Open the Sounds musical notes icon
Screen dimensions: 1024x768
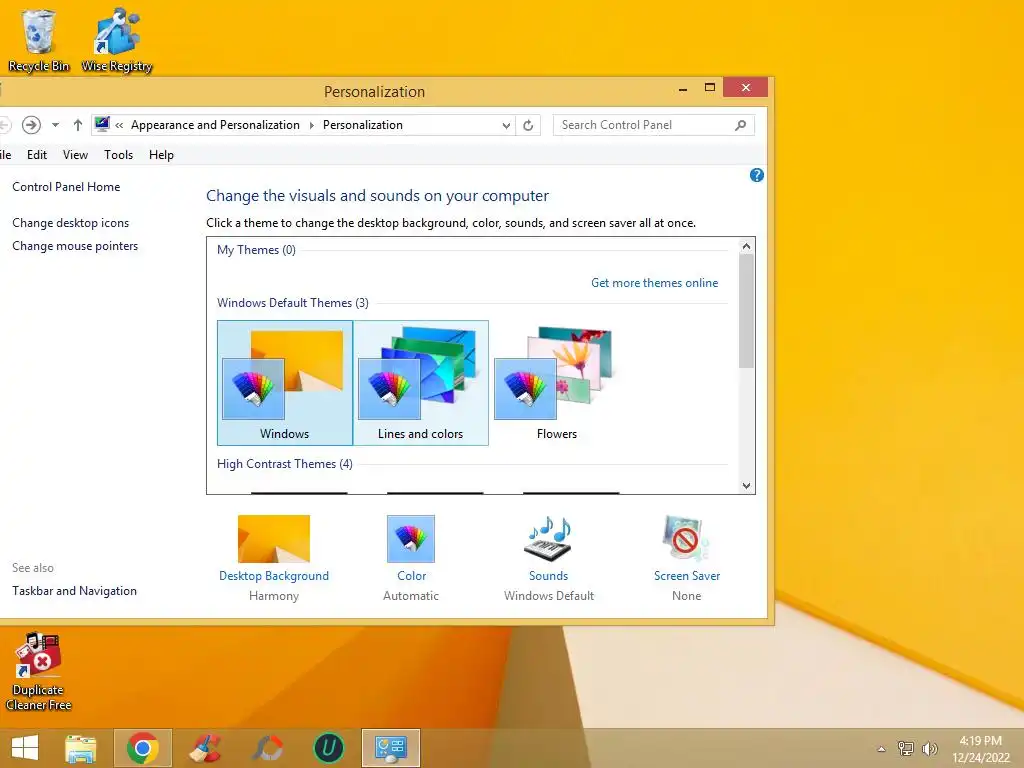point(549,539)
